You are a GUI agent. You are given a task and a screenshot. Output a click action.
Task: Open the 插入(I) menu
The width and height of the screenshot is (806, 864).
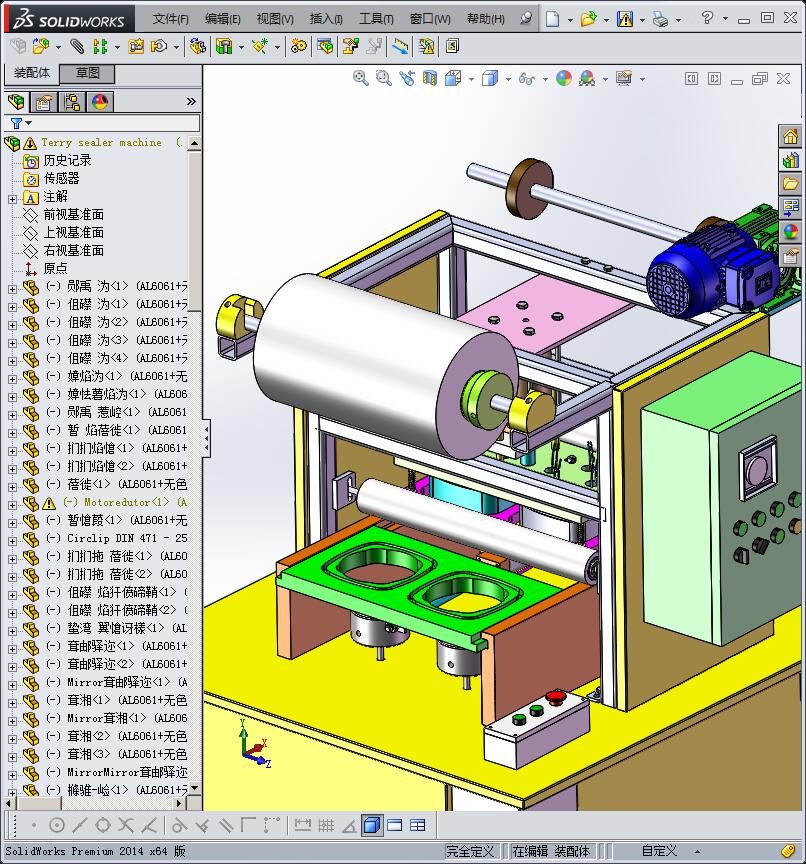point(326,19)
